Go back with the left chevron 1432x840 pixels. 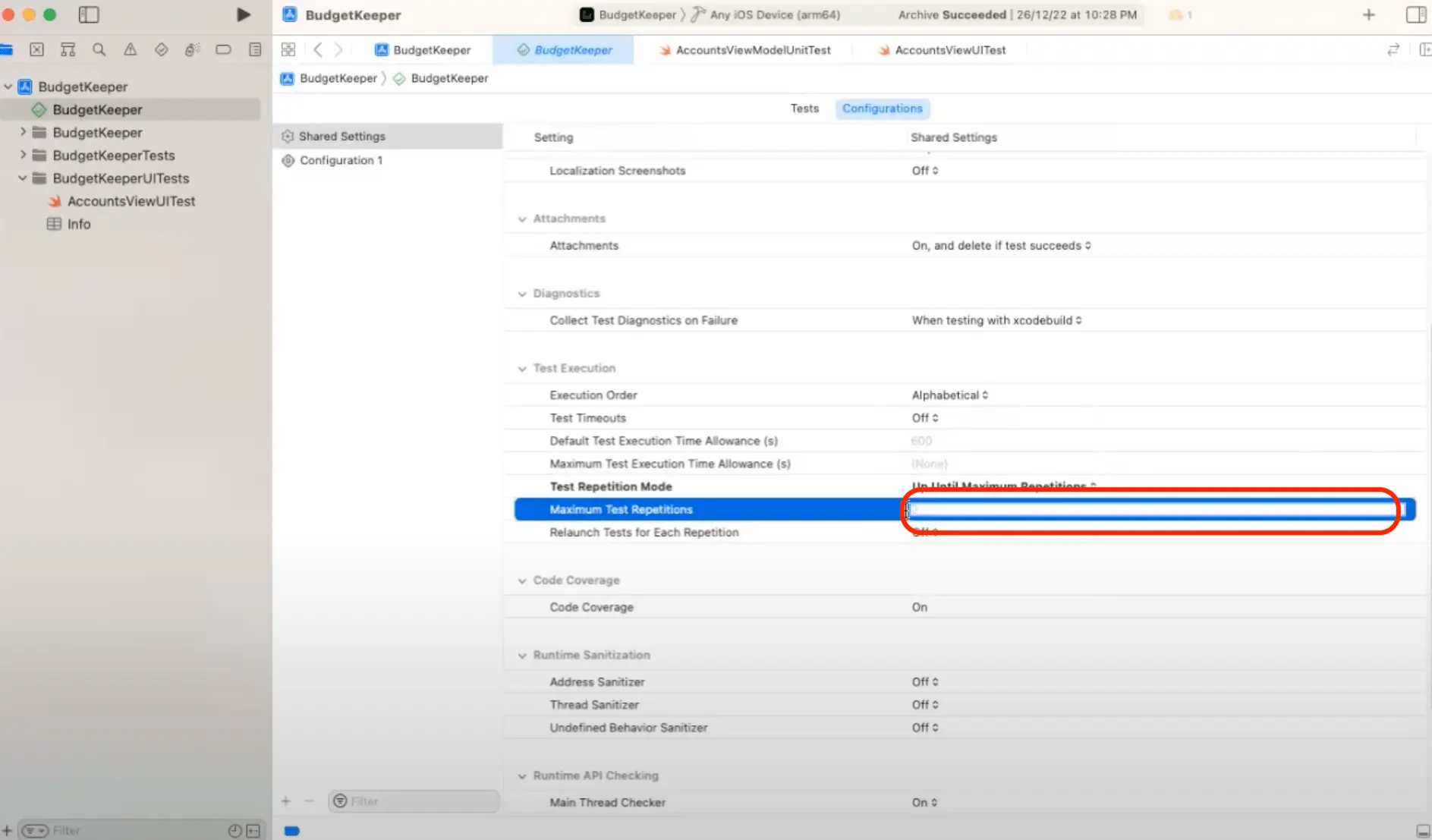(318, 50)
